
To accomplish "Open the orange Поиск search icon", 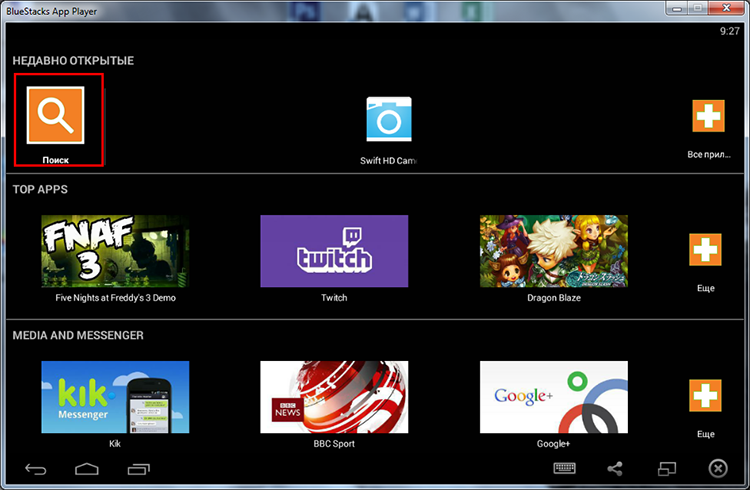I will point(55,115).
